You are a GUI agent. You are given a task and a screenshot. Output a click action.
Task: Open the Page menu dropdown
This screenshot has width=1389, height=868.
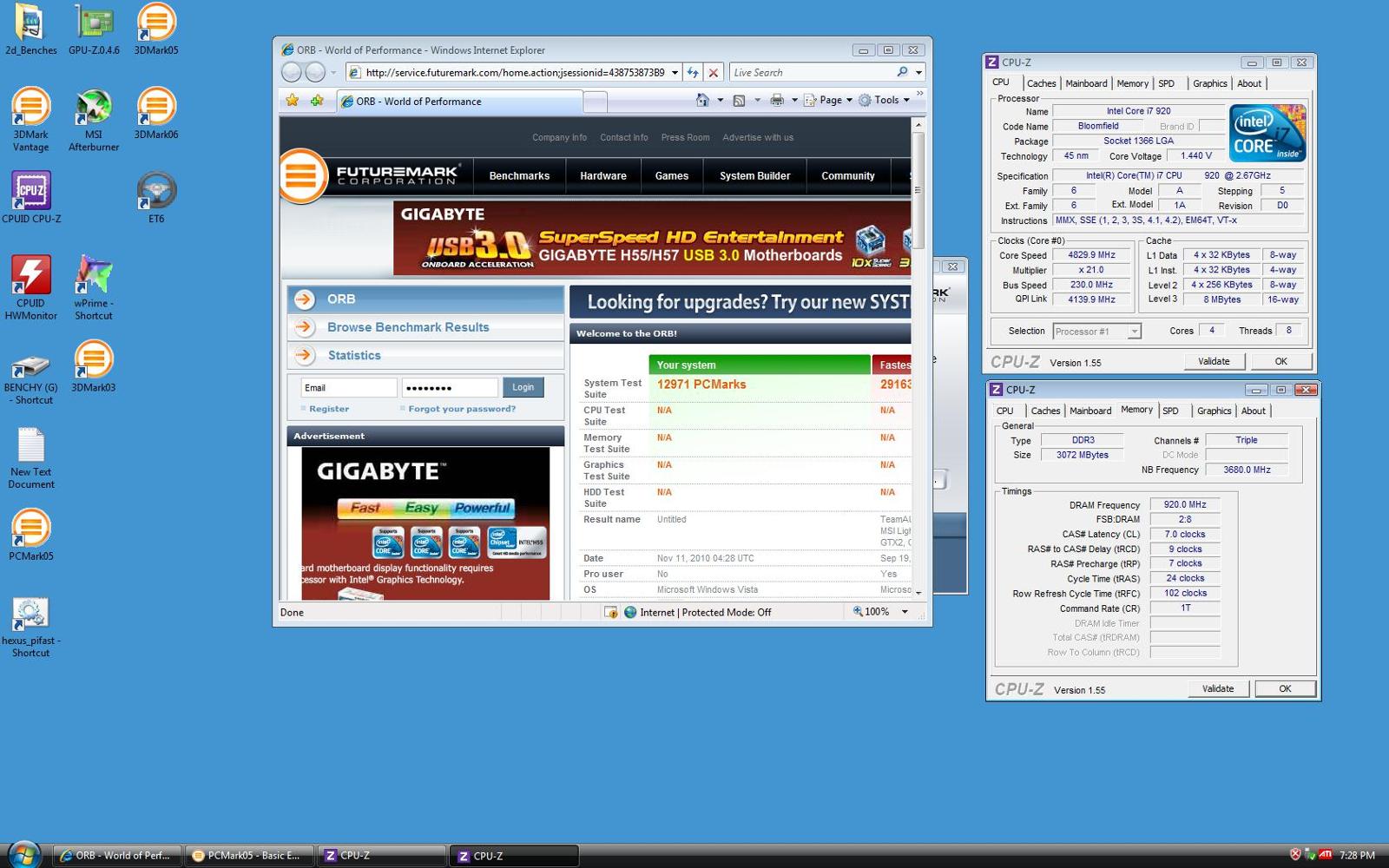point(828,100)
